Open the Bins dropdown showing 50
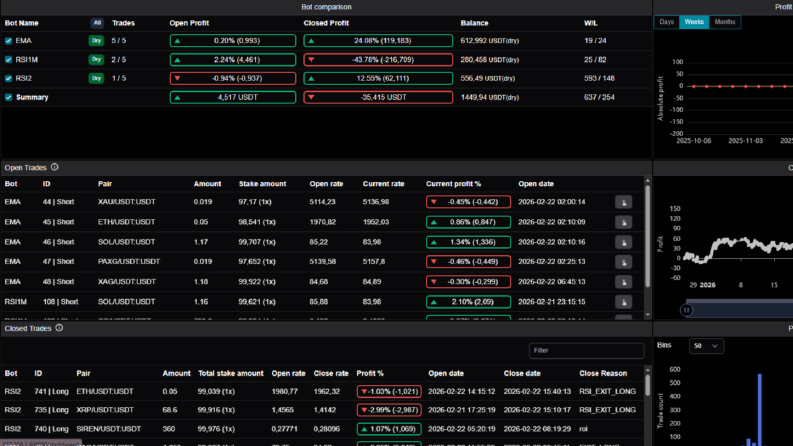This screenshot has height=446, width=793. (x=706, y=346)
